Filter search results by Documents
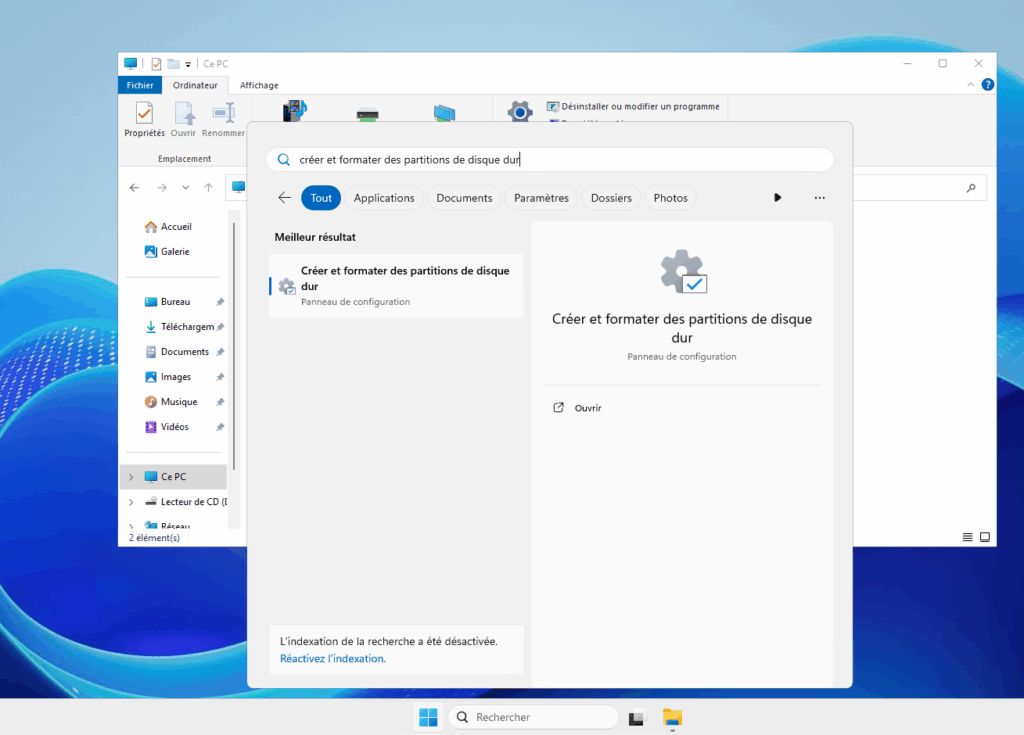This screenshot has height=735, width=1024. click(464, 197)
